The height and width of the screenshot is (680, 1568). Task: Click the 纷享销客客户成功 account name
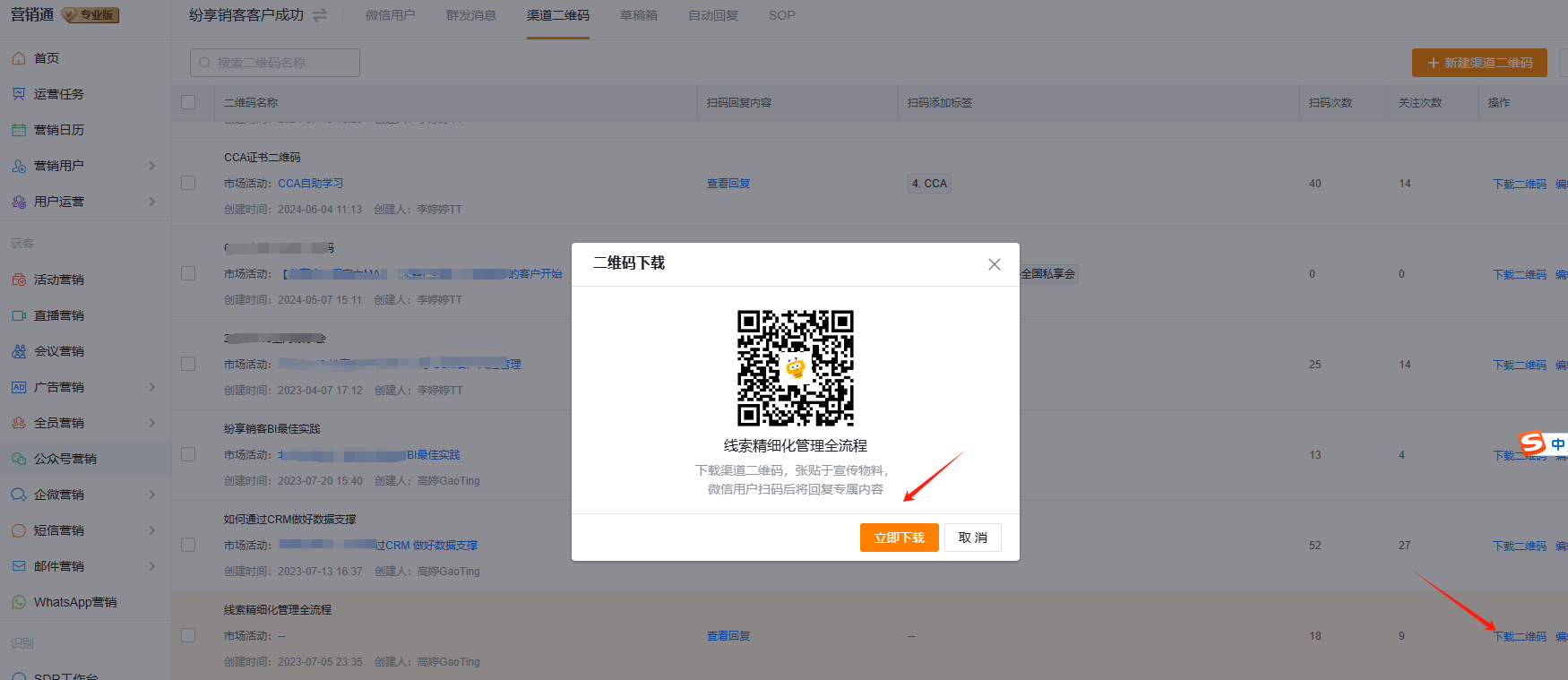246,15
